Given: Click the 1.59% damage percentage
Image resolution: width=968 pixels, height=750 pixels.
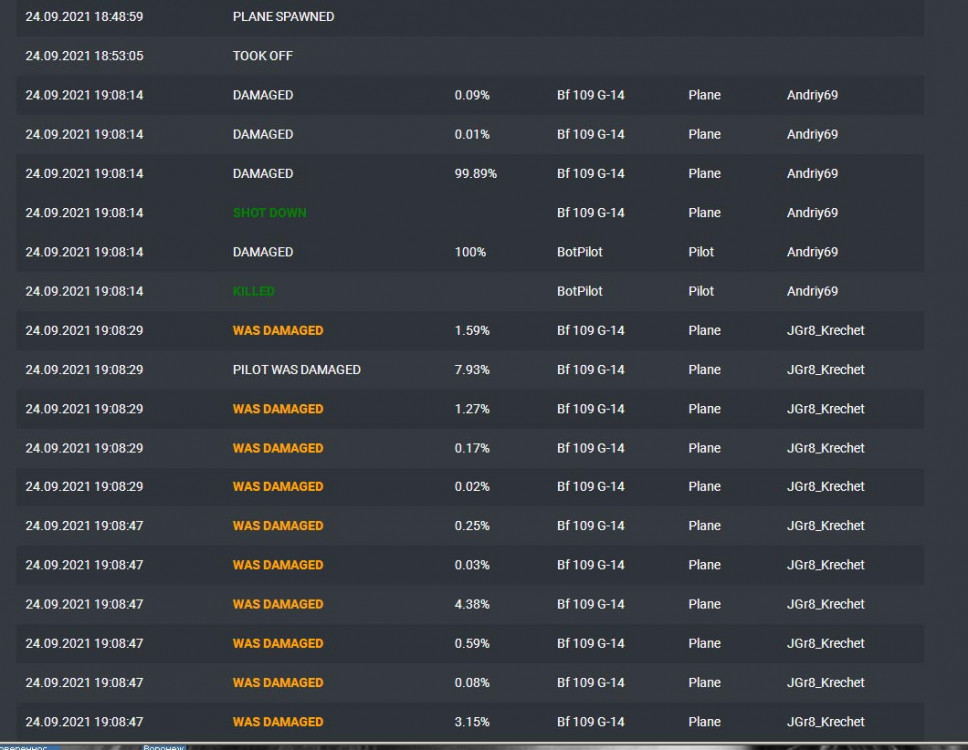Looking at the screenshot, I should coord(472,330).
